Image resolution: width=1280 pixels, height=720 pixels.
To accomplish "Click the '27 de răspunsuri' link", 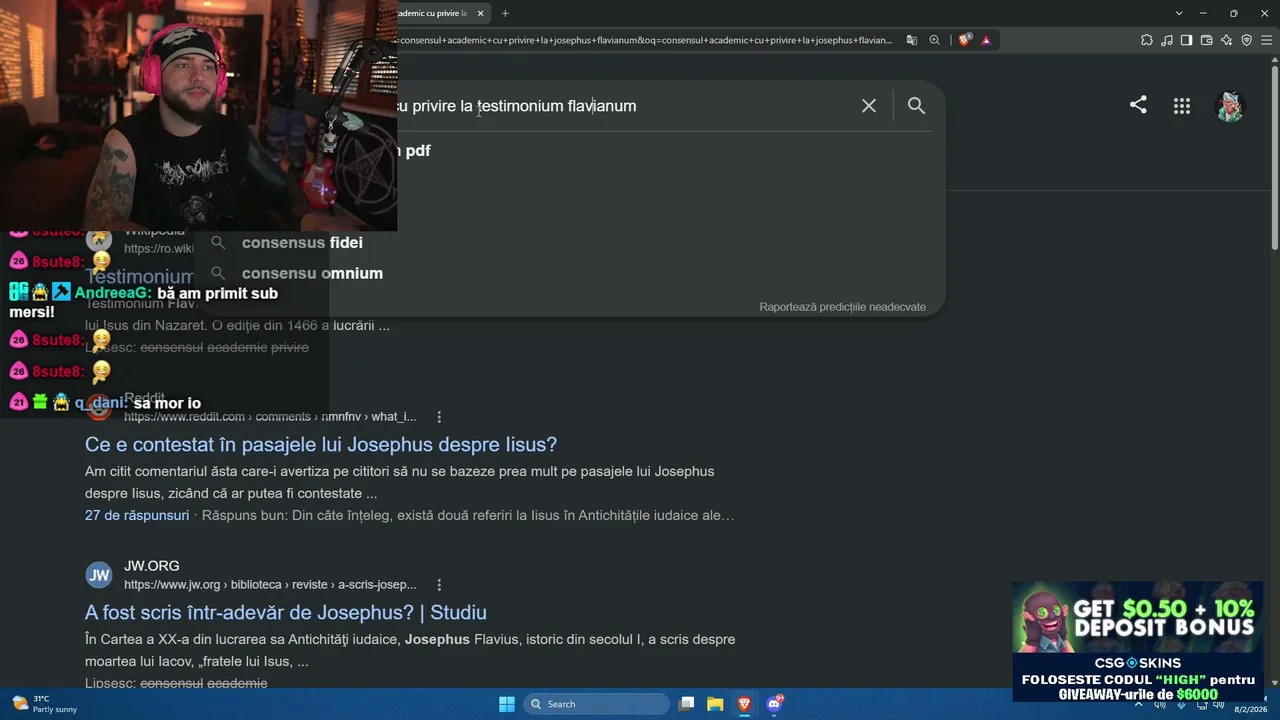I will (137, 516).
